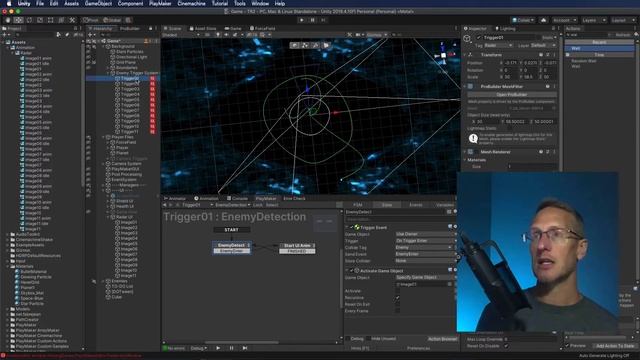Open Trigger Event action settings gear
This screenshot has height=360, width=640.
pyautogui.click(x=455, y=227)
